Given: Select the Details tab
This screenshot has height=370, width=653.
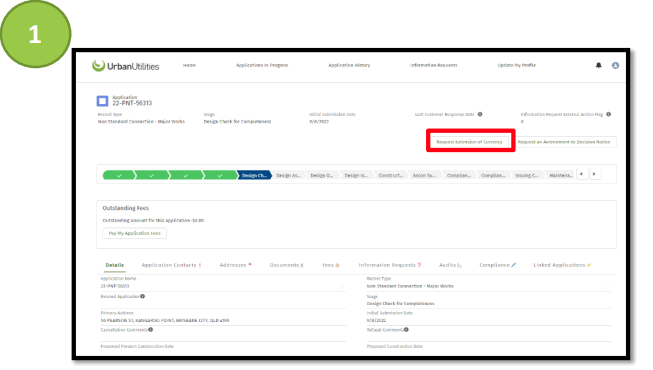Looking at the screenshot, I should (x=115, y=265).
